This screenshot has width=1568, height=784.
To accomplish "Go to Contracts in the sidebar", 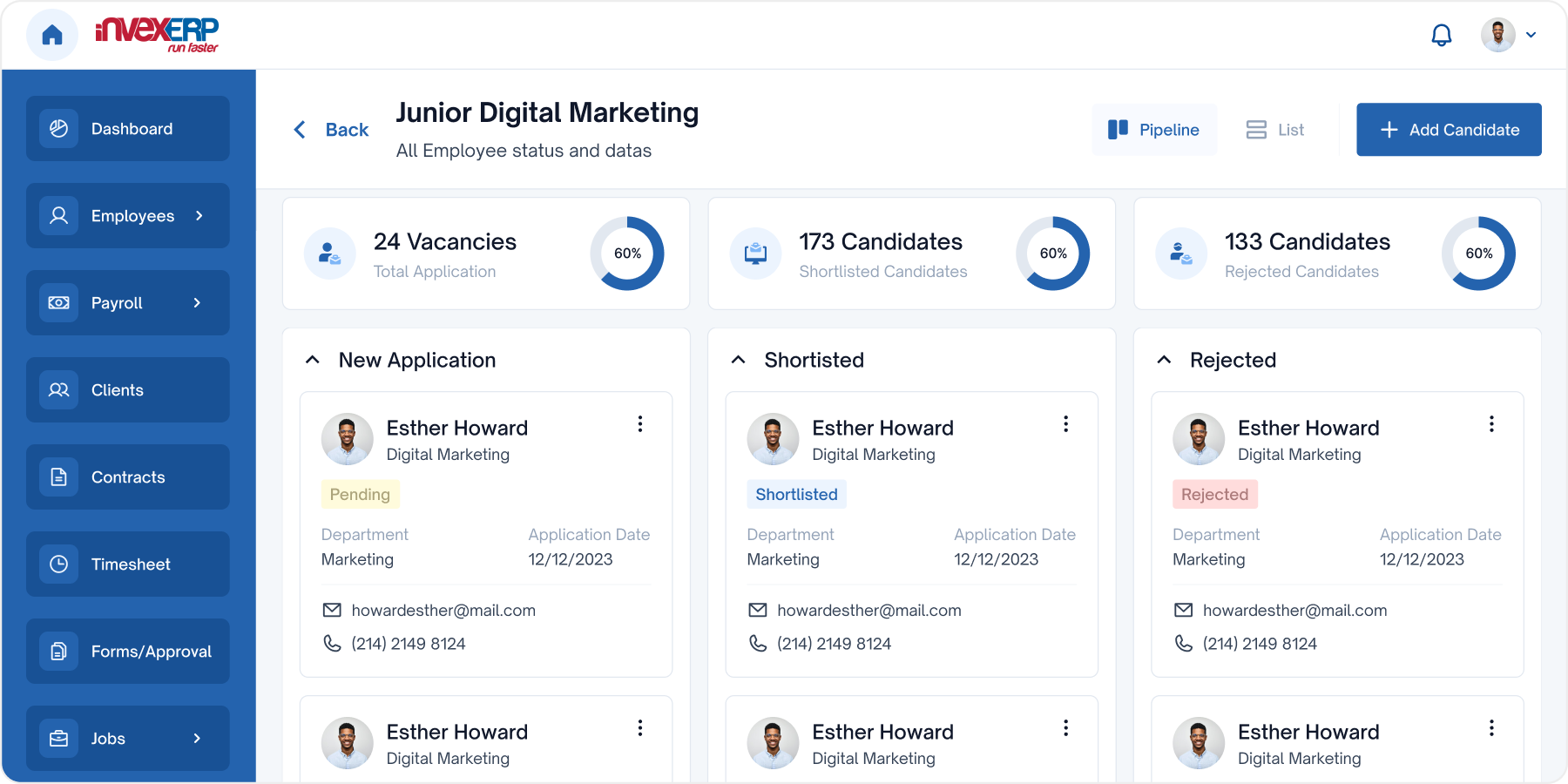I will (128, 477).
